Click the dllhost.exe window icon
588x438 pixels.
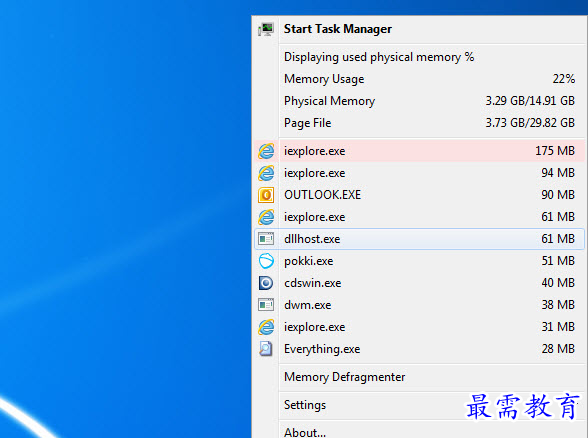pos(266,239)
